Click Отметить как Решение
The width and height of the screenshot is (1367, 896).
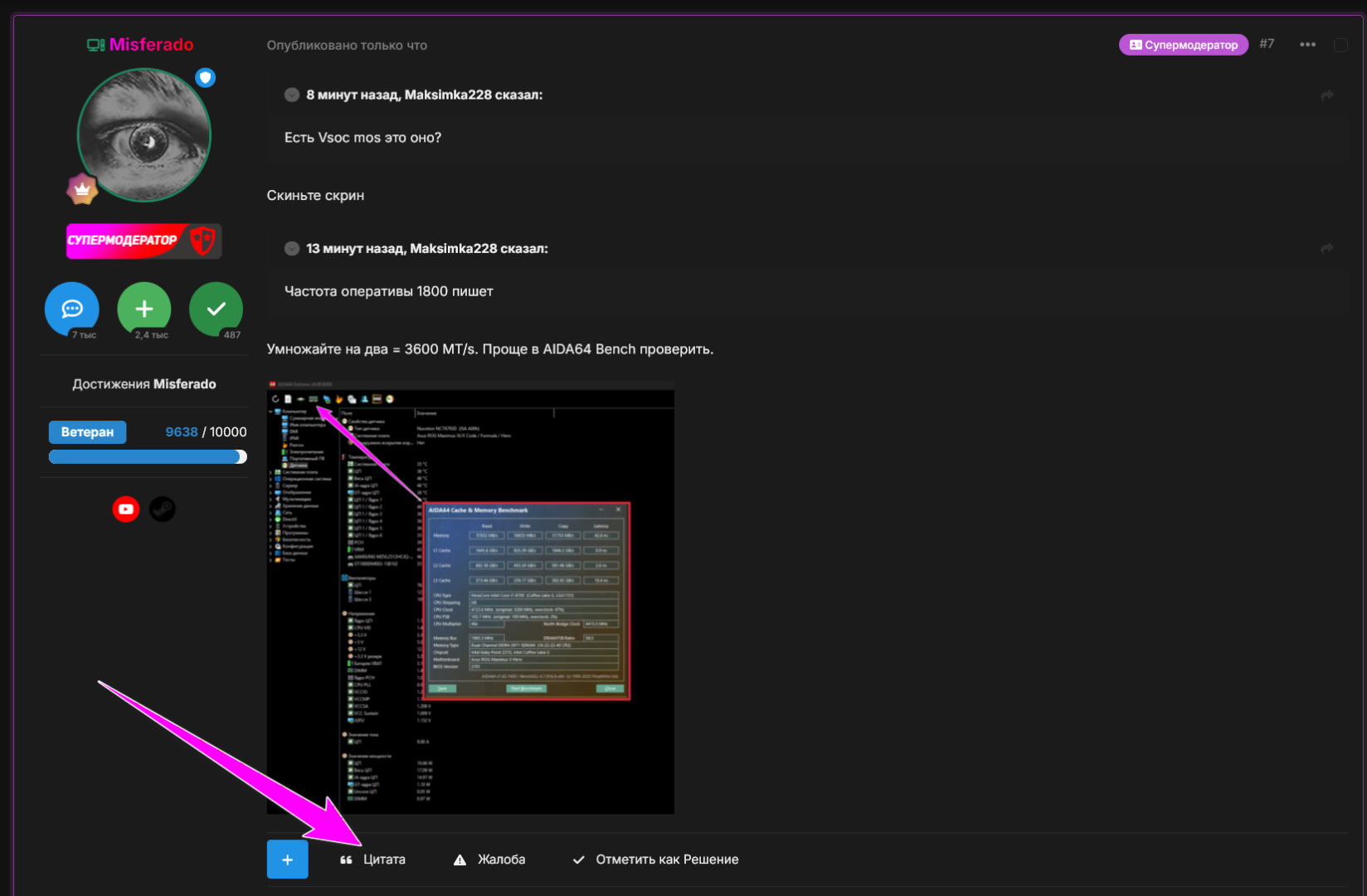(656, 859)
